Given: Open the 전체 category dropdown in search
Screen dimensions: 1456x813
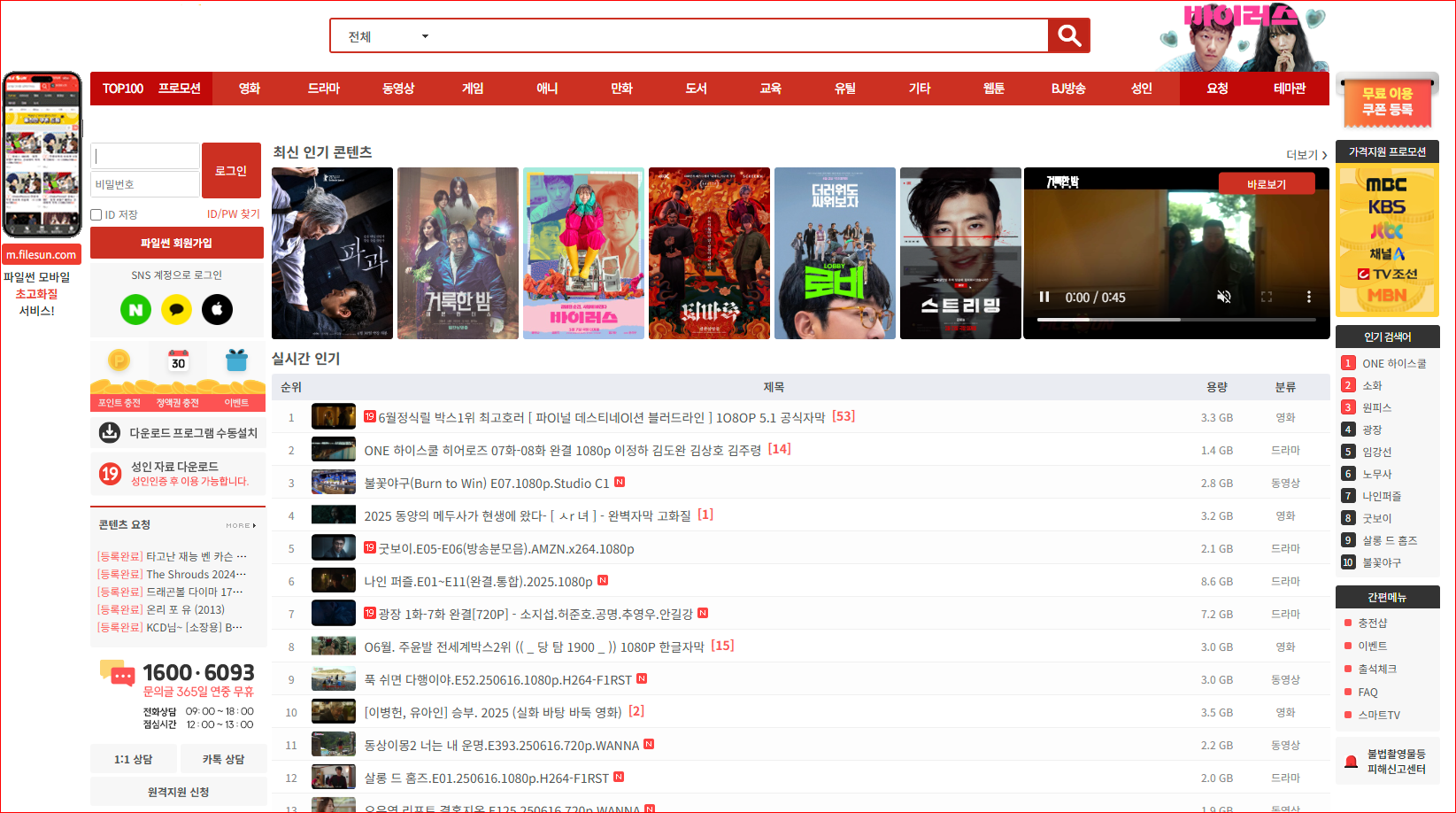Looking at the screenshot, I should point(388,36).
